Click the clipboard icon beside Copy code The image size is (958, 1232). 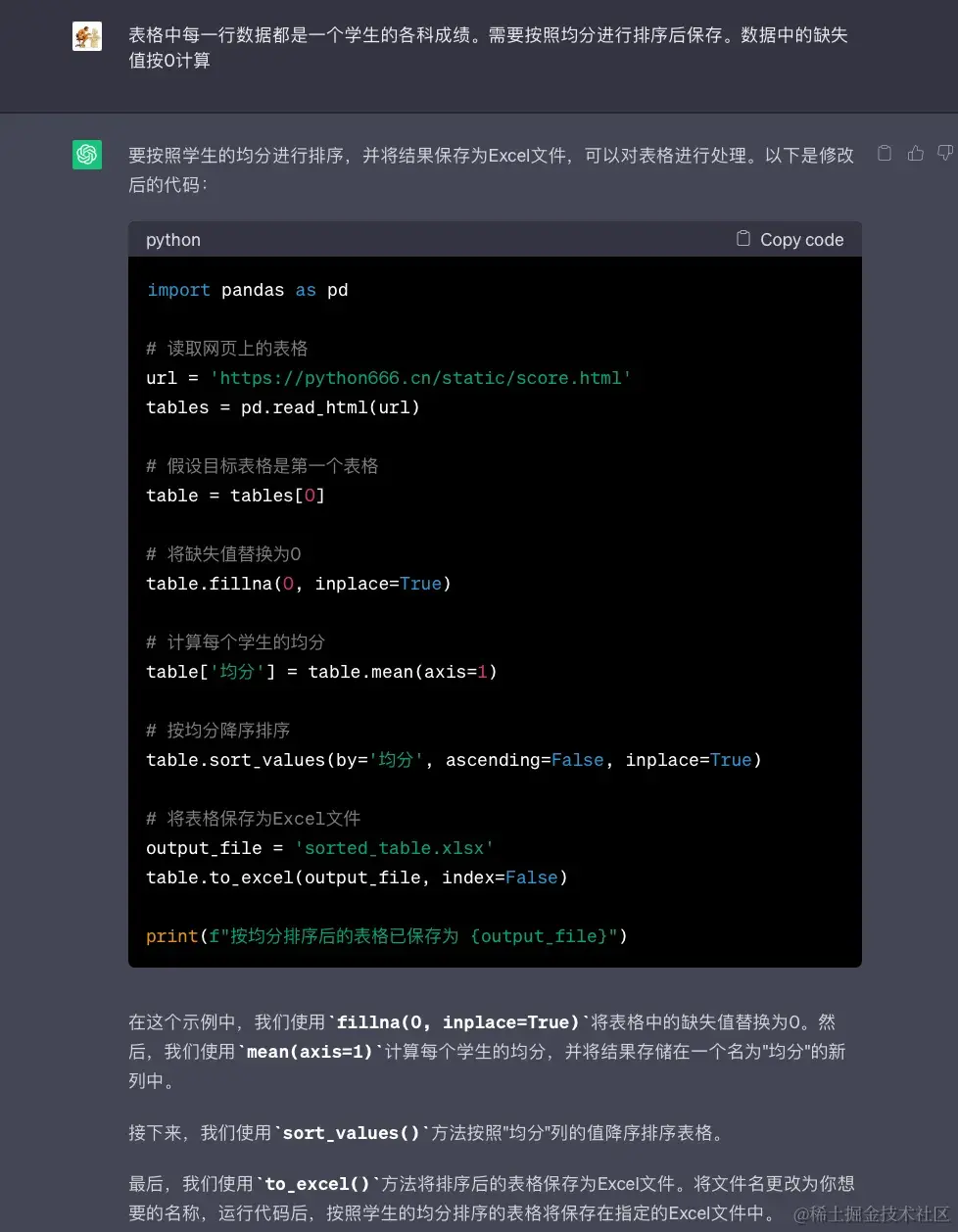tap(742, 239)
